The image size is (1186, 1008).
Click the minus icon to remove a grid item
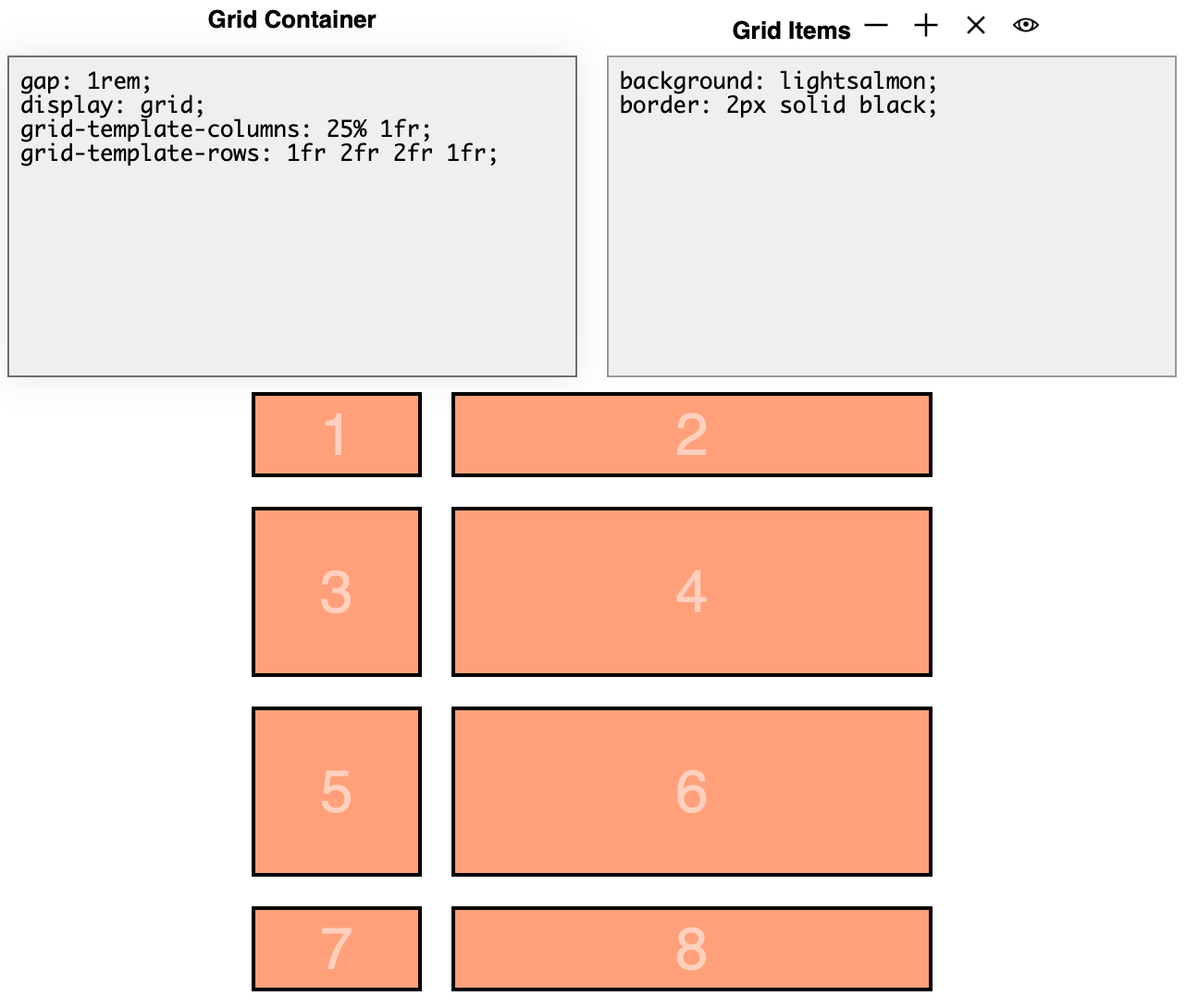coord(876,26)
